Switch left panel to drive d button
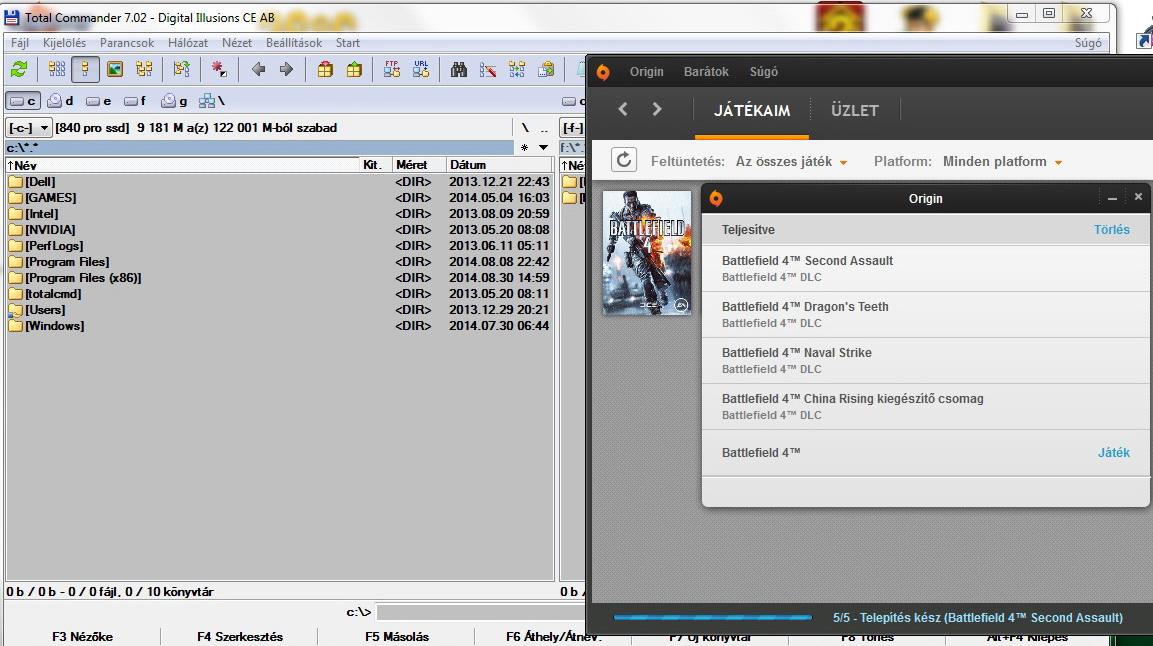This screenshot has width=1153, height=646. [60, 101]
